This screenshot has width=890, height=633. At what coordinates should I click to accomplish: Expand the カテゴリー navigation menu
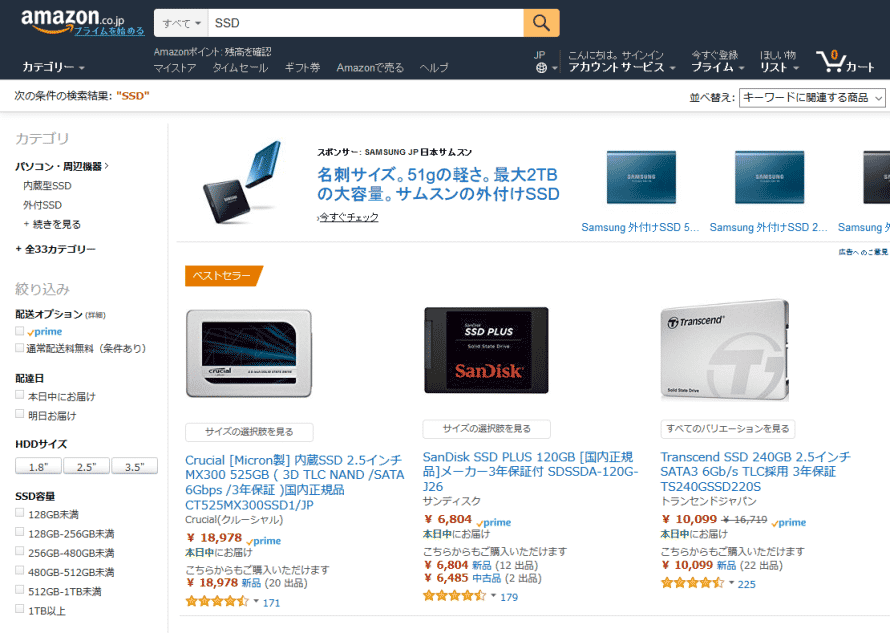53,67
